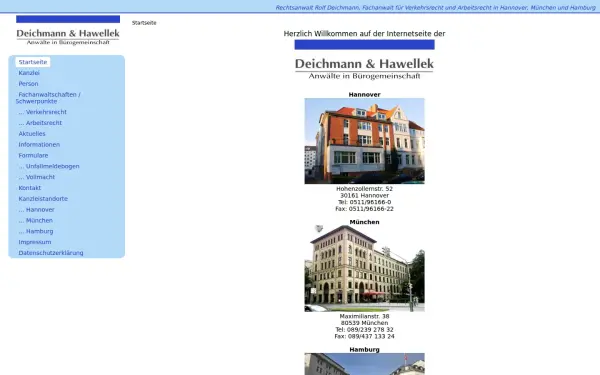Open Kanzleistandorte in sidebar

click(43, 199)
